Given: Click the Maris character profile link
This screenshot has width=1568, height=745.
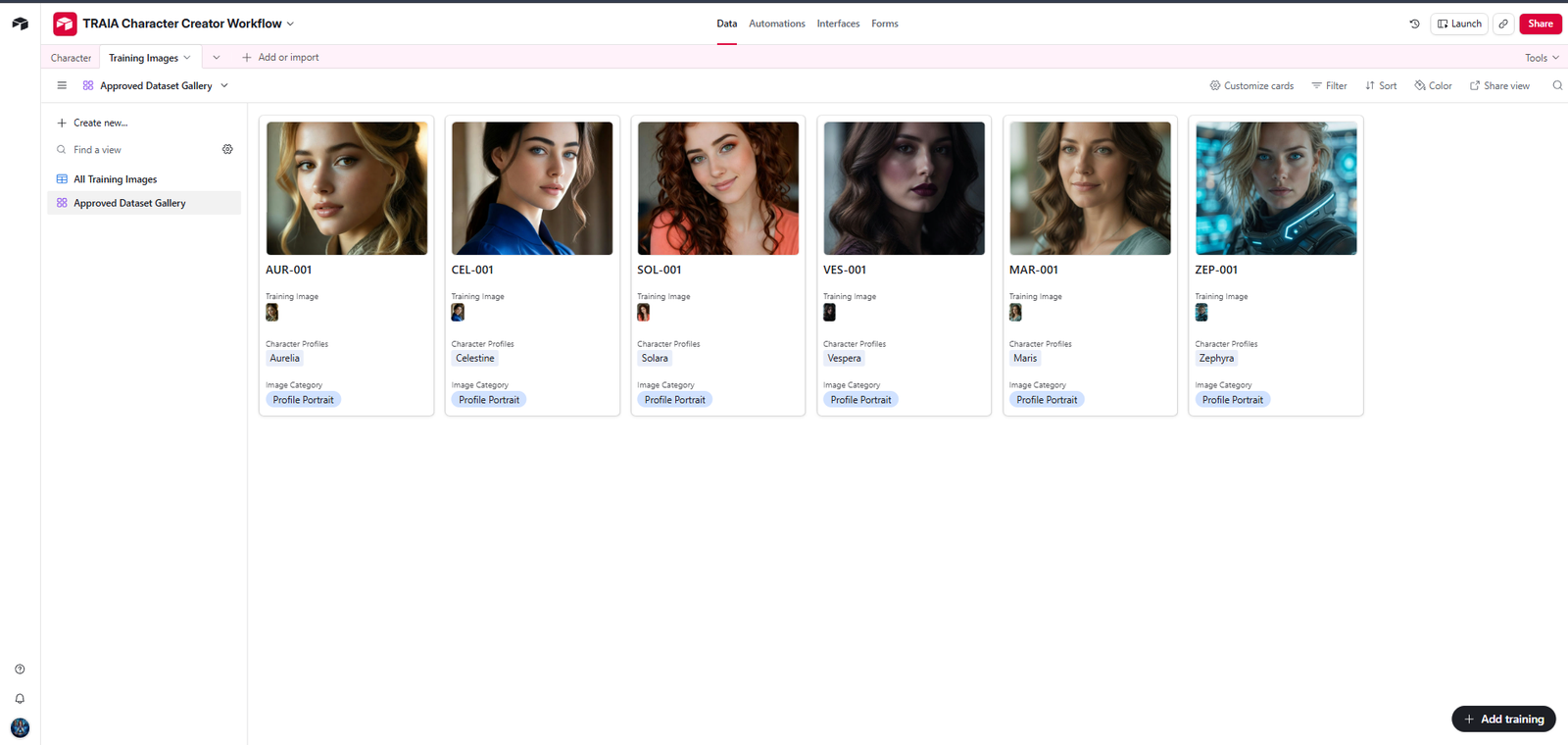Looking at the screenshot, I should (x=1025, y=359).
